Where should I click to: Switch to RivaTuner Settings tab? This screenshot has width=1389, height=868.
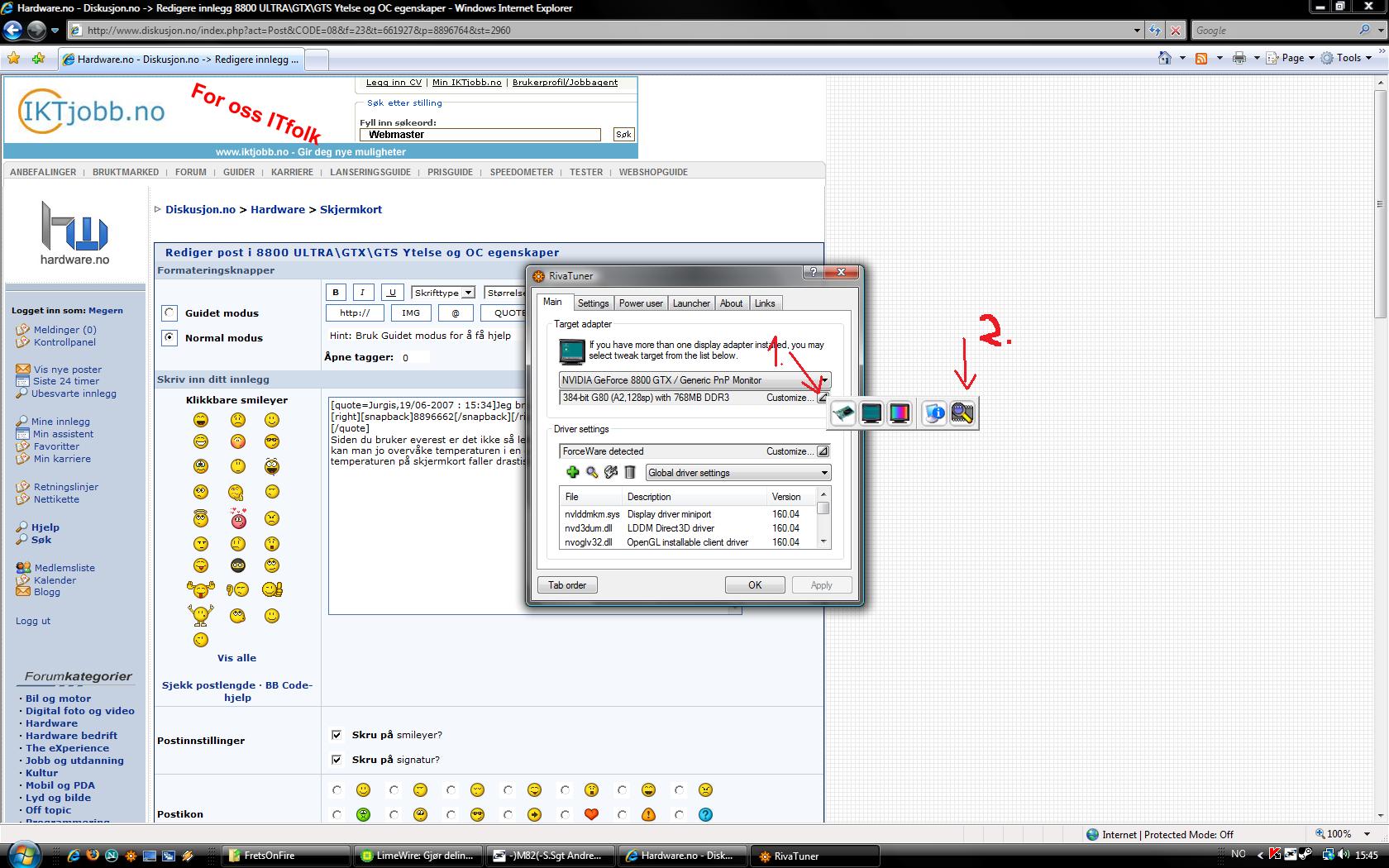click(593, 303)
